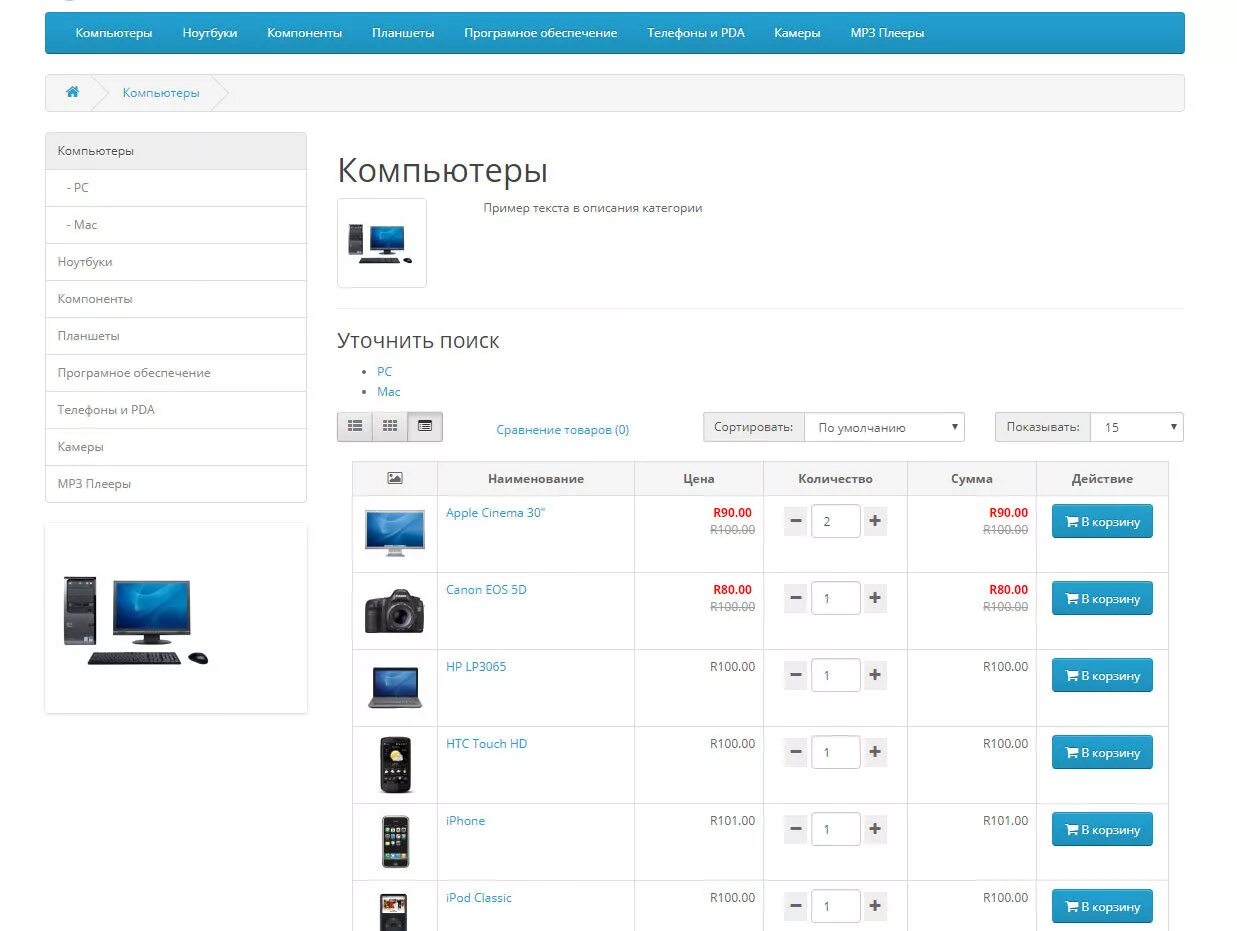Open MP3 Плееры in top navigation bar

(887, 33)
